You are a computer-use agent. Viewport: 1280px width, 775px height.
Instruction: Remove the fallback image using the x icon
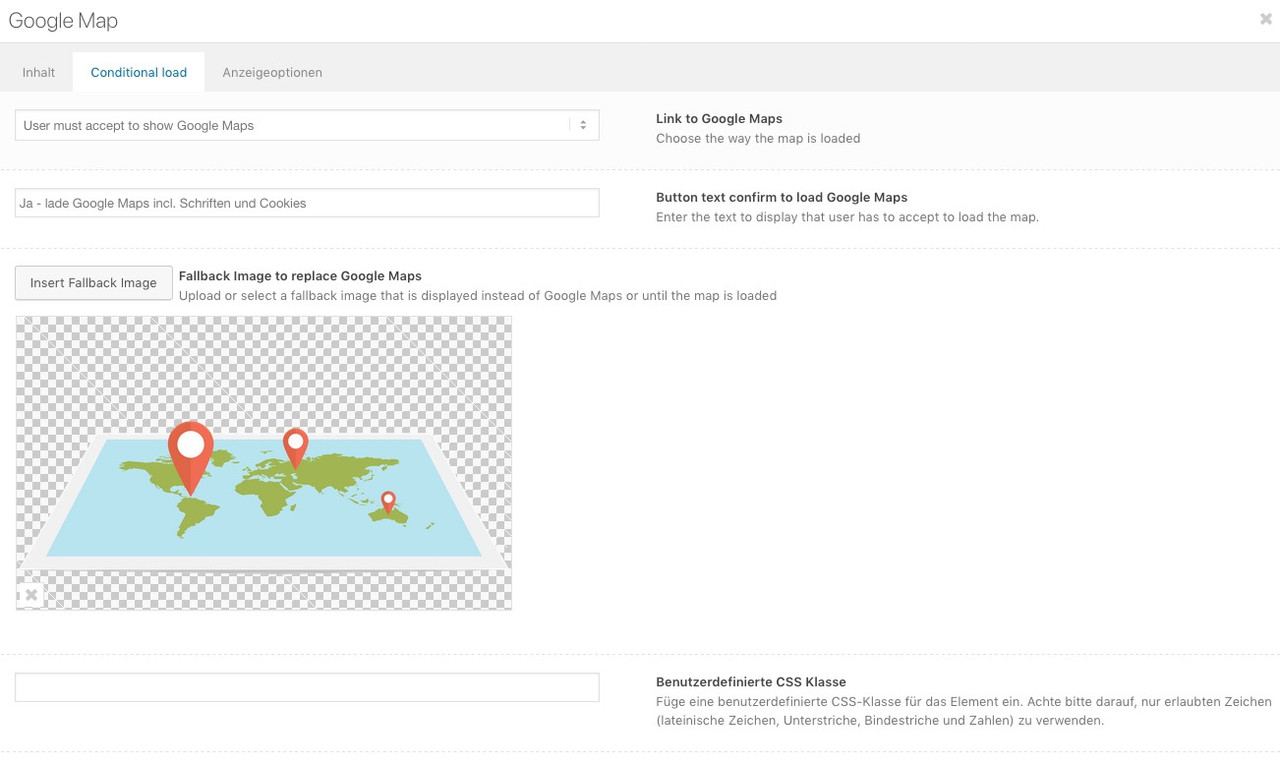coord(31,595)
